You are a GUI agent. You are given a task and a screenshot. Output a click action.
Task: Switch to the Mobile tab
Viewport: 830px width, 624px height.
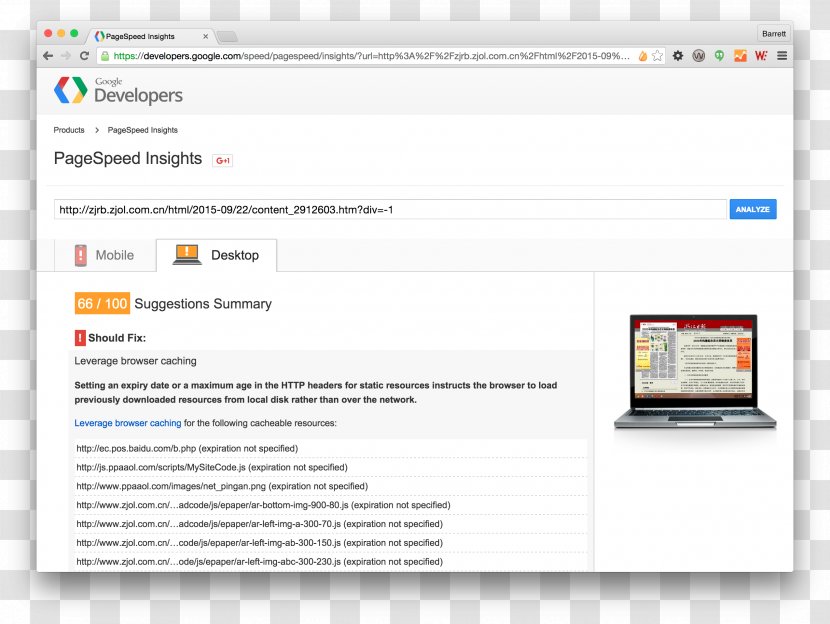click(105, 255)
